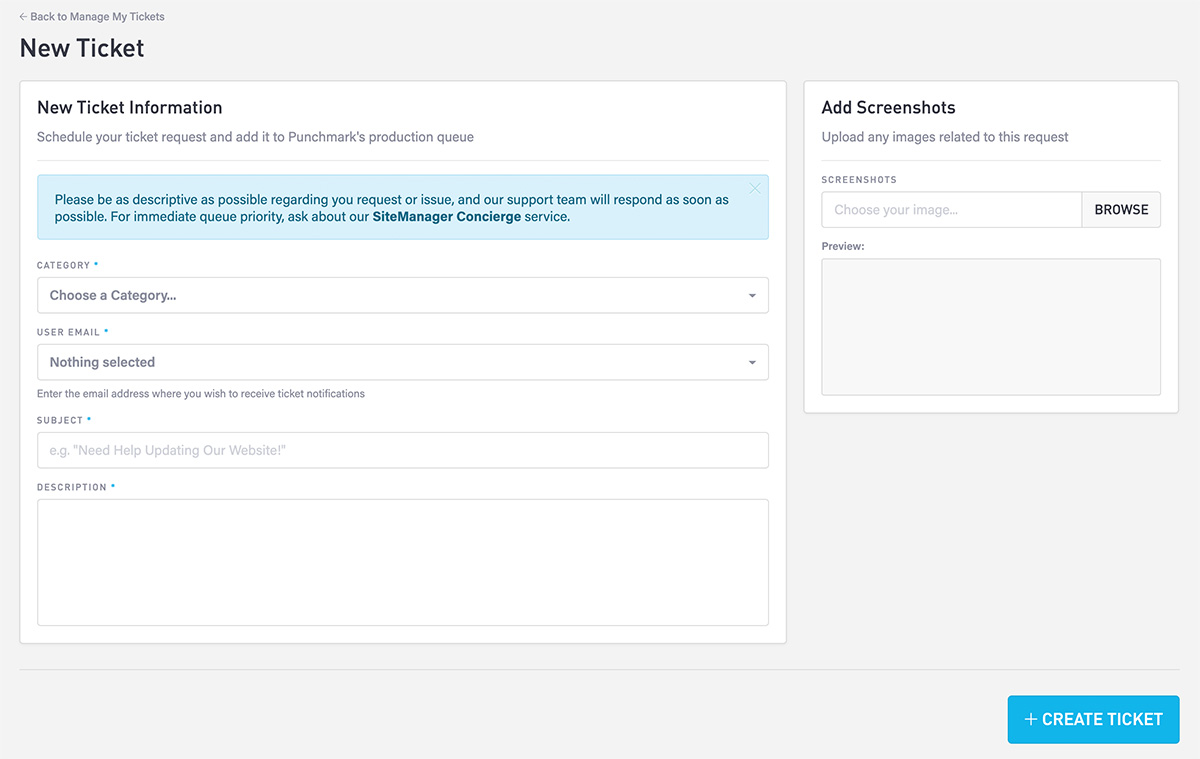Open the SiteManager Concierge link

446,216
